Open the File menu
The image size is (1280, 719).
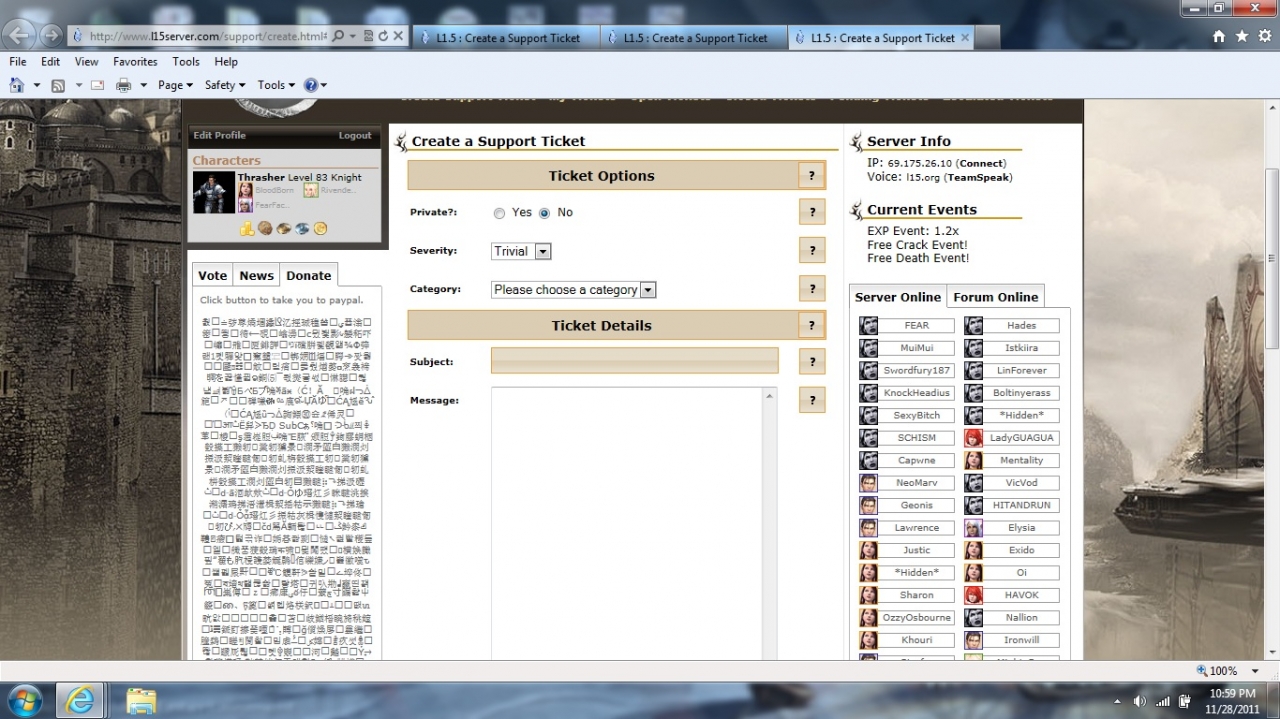click(18, 62)
